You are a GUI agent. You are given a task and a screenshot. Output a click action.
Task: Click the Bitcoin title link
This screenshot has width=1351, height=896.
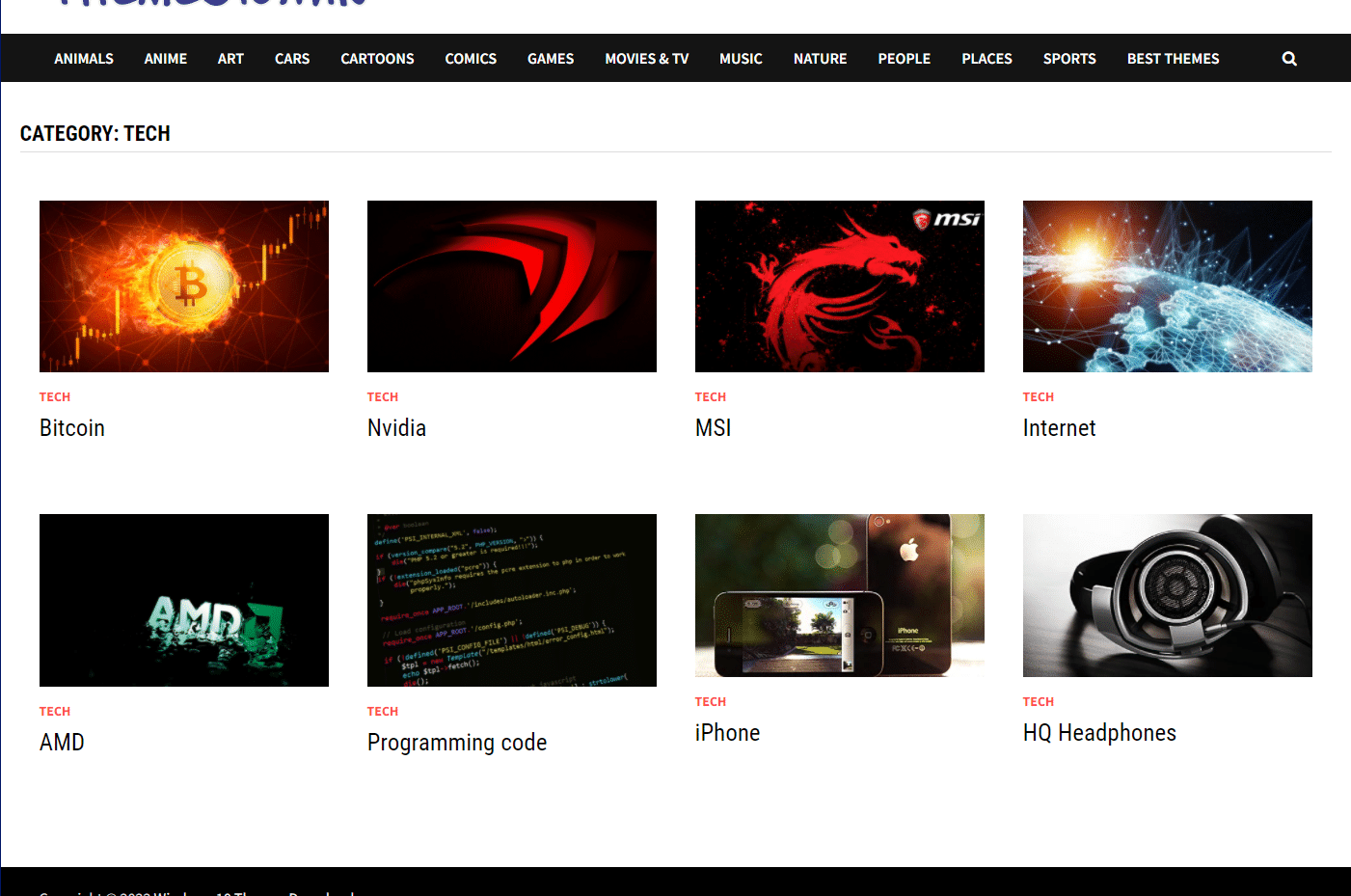[x=72, y=428]
